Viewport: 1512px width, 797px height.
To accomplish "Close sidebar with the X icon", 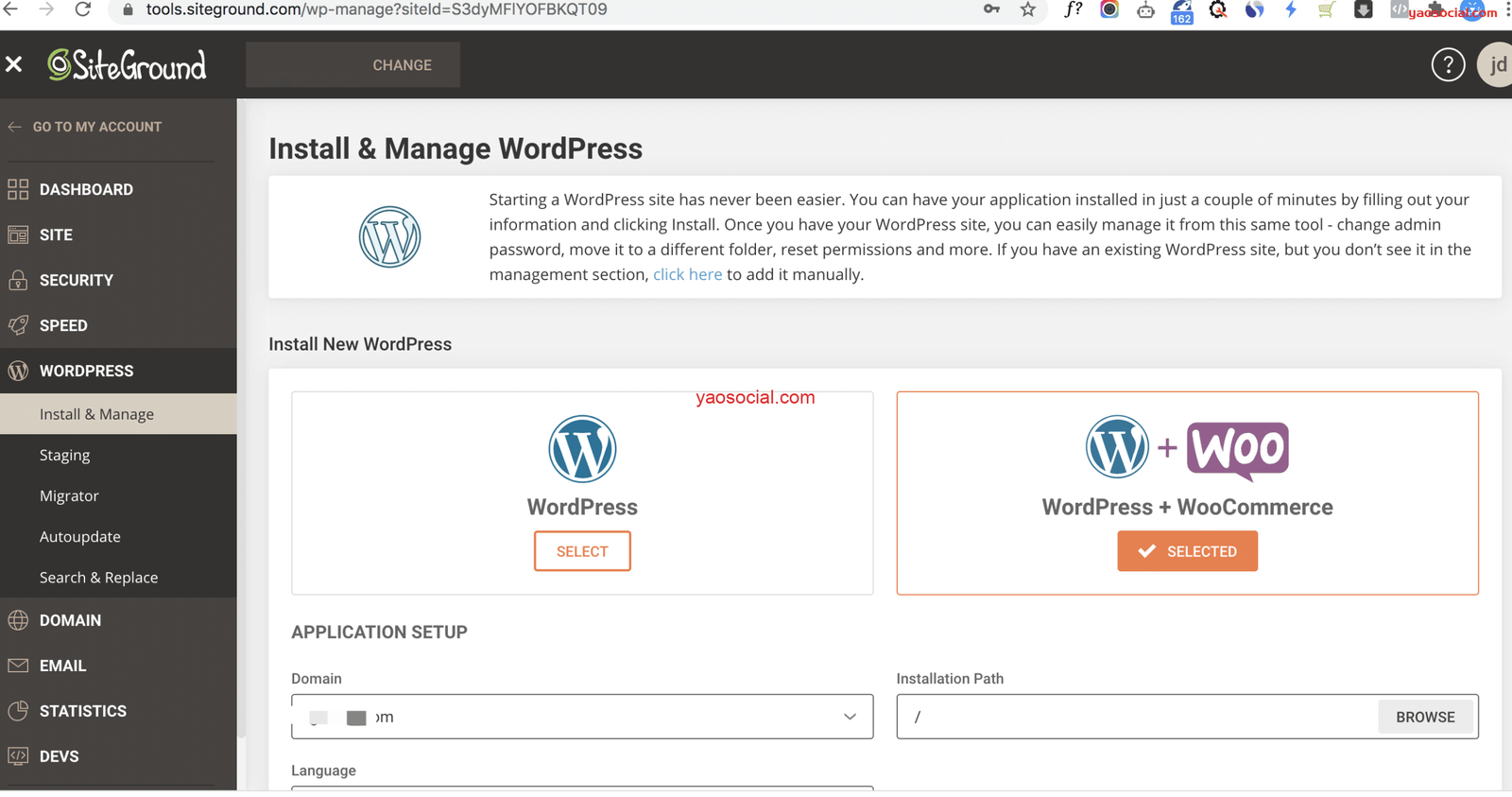I will (14, 64).
